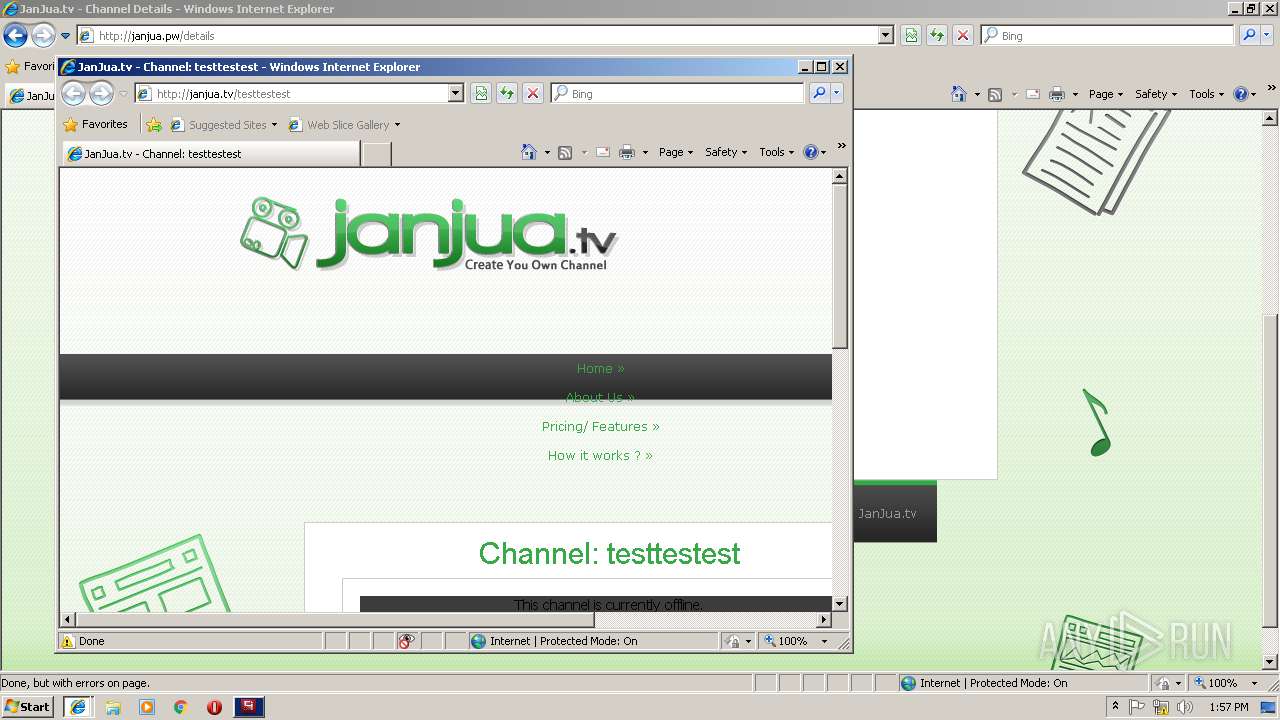1280x720 pixels.
Task: Click Home icon in background window toolbar
Action: coord(959,94)
